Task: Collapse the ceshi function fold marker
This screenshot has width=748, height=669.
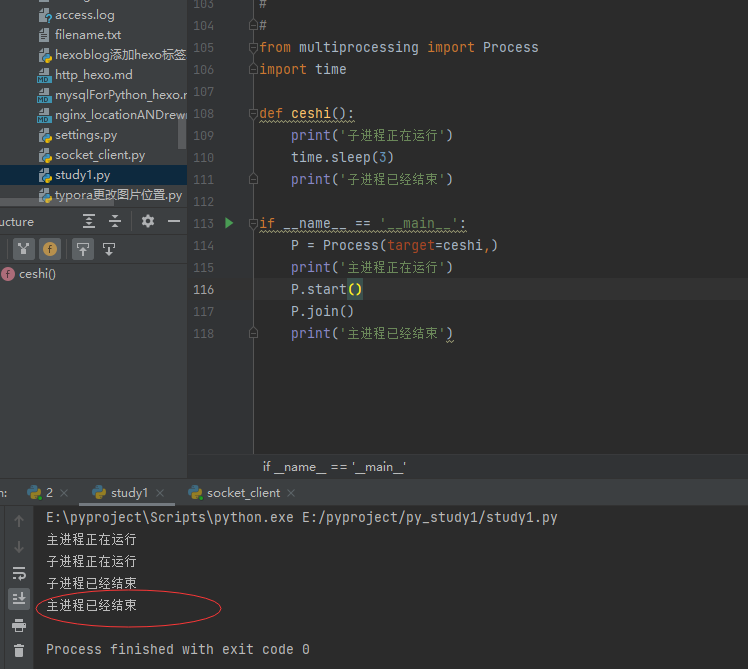Action: [x=253, y=113]
